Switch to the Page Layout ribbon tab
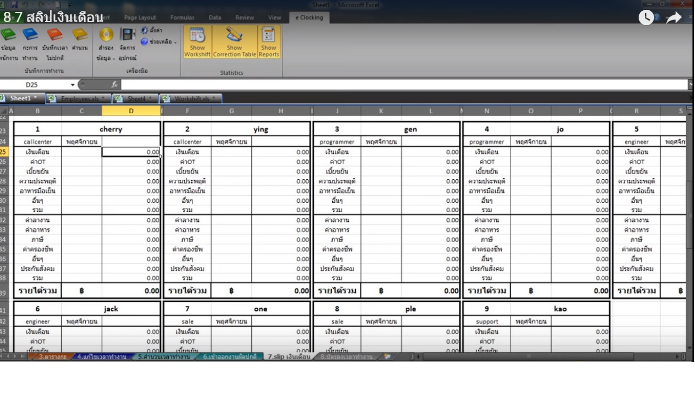 tap(140, 18)
